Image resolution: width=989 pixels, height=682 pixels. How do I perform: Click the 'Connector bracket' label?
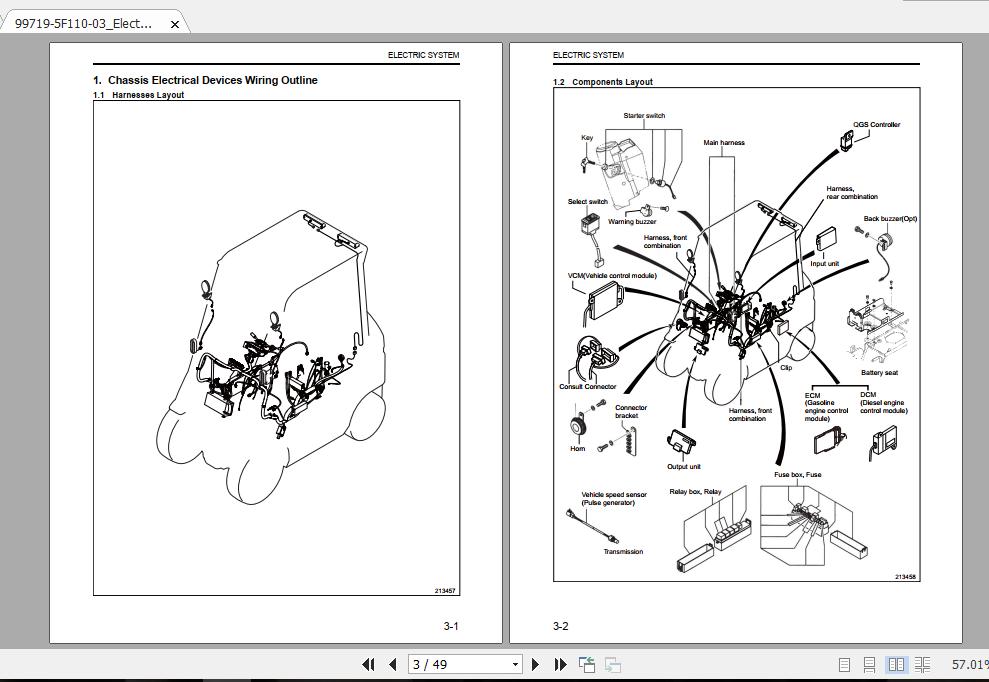point(631,411)
